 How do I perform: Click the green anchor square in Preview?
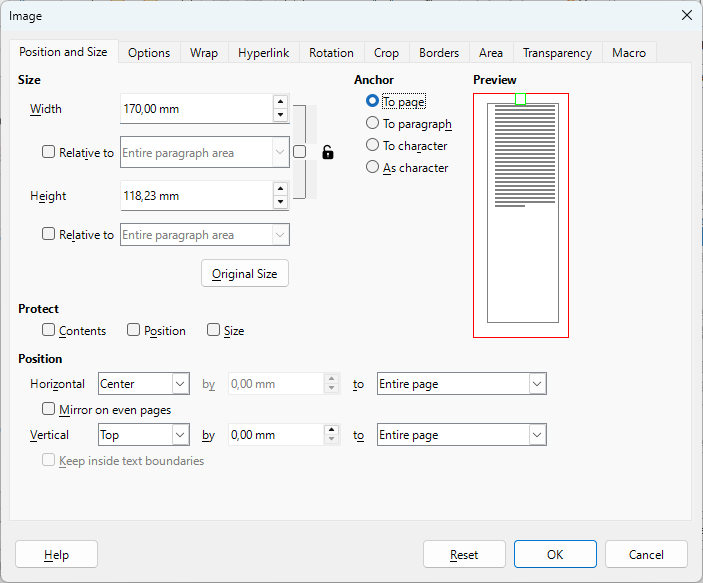pos(520,99)
